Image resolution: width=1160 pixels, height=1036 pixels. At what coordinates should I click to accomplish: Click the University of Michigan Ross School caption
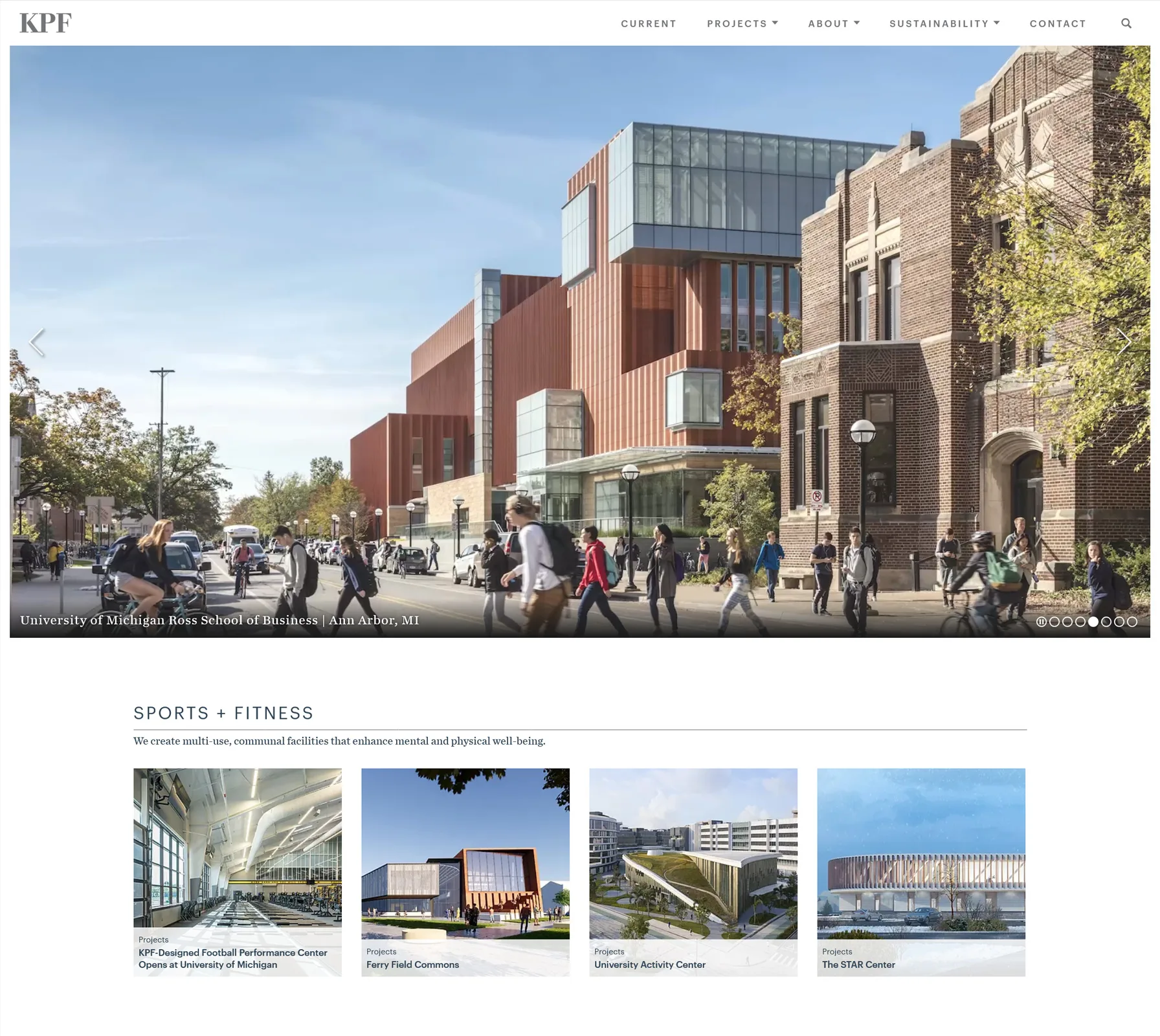[x=219, y=620]
